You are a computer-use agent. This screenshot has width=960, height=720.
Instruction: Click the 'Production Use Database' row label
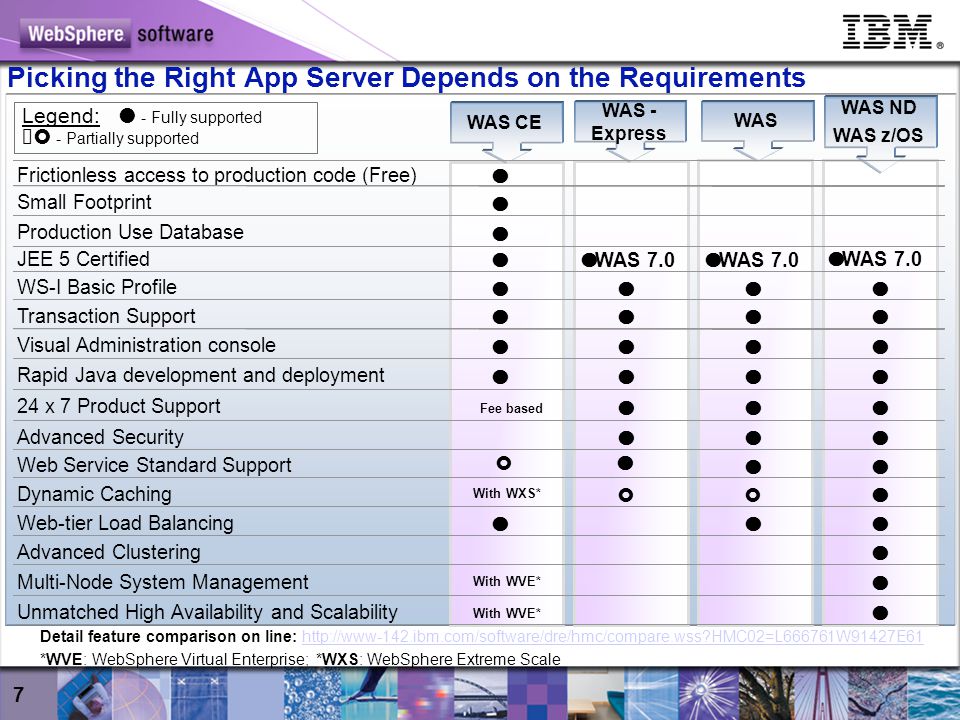coord(130,232)
